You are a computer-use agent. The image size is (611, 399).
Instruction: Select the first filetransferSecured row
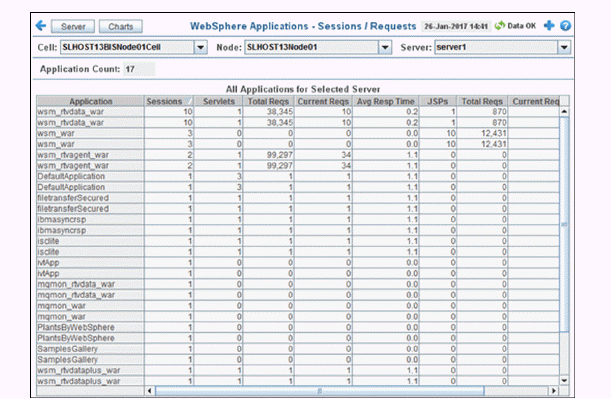298,198
